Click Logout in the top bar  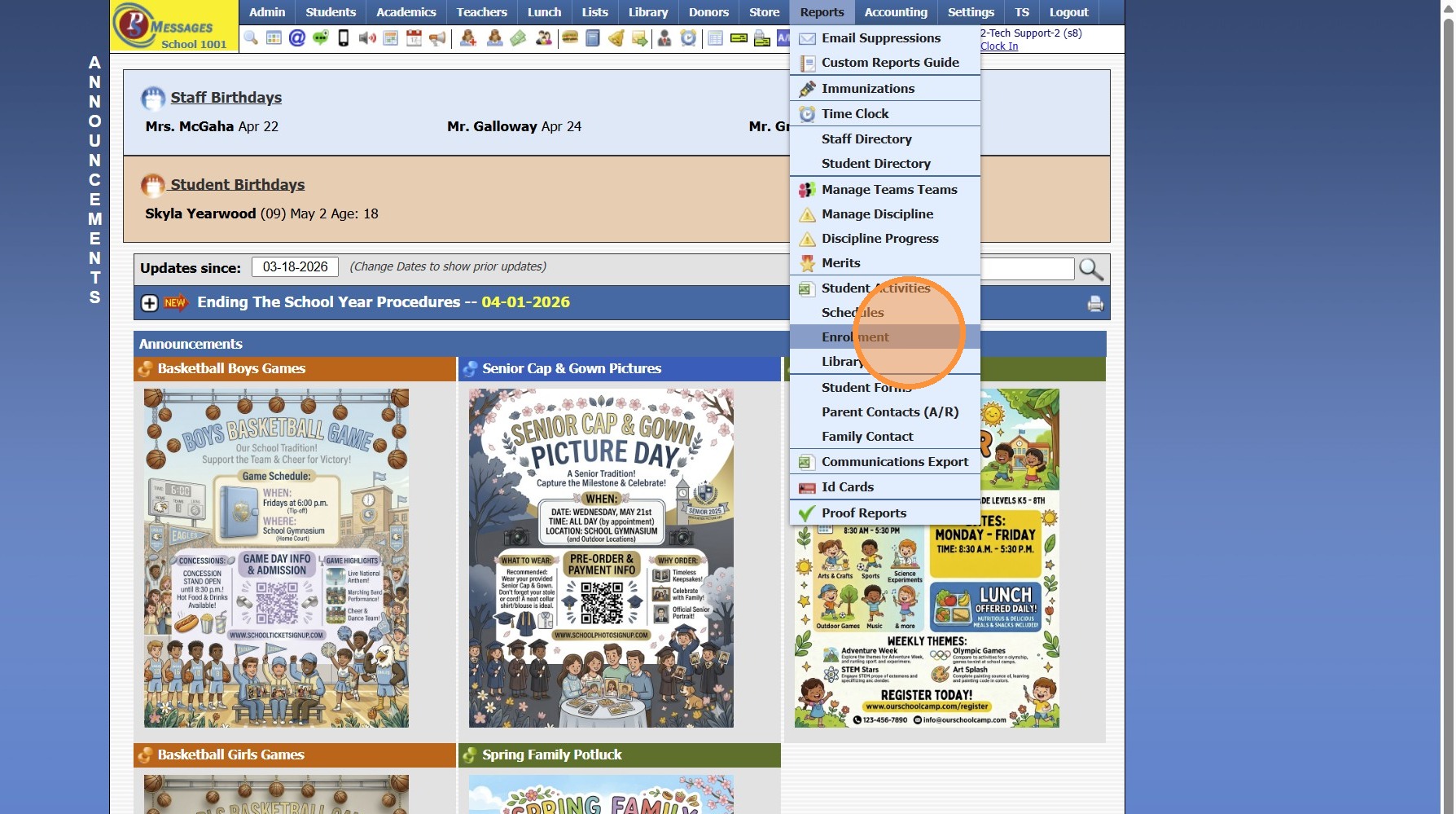(x=1068, y=12)
